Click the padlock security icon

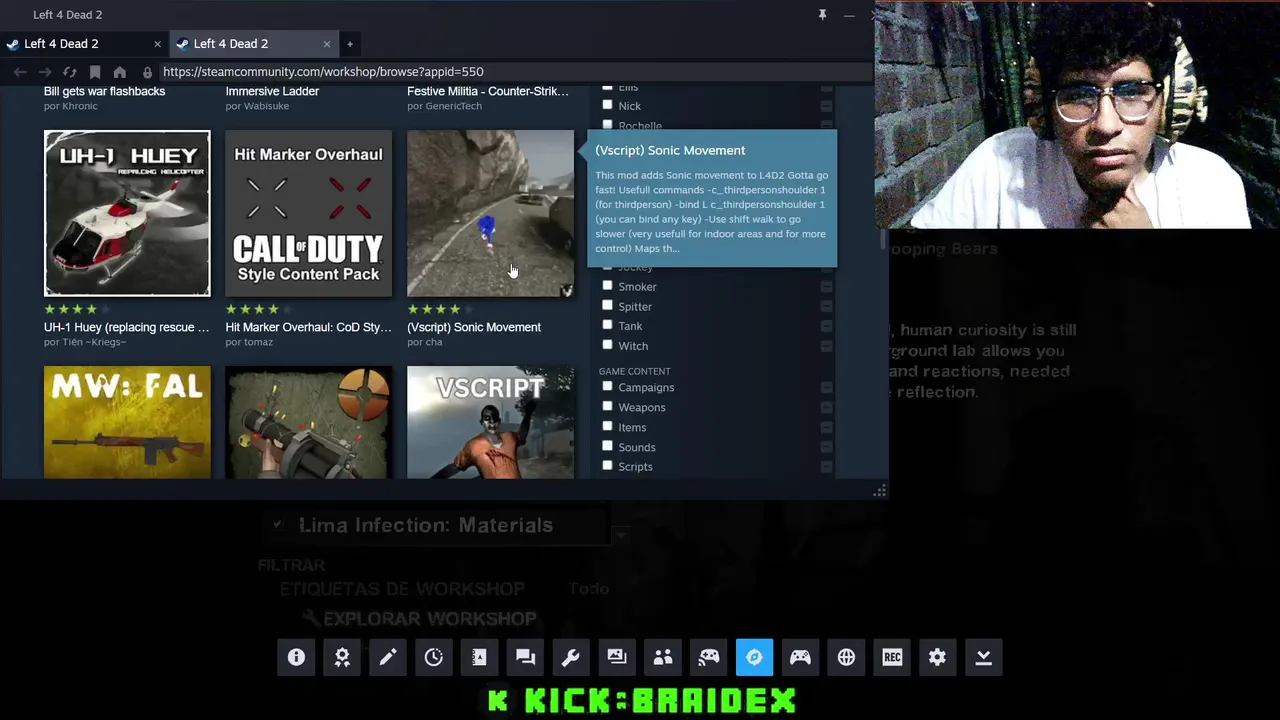click(147, 72)
